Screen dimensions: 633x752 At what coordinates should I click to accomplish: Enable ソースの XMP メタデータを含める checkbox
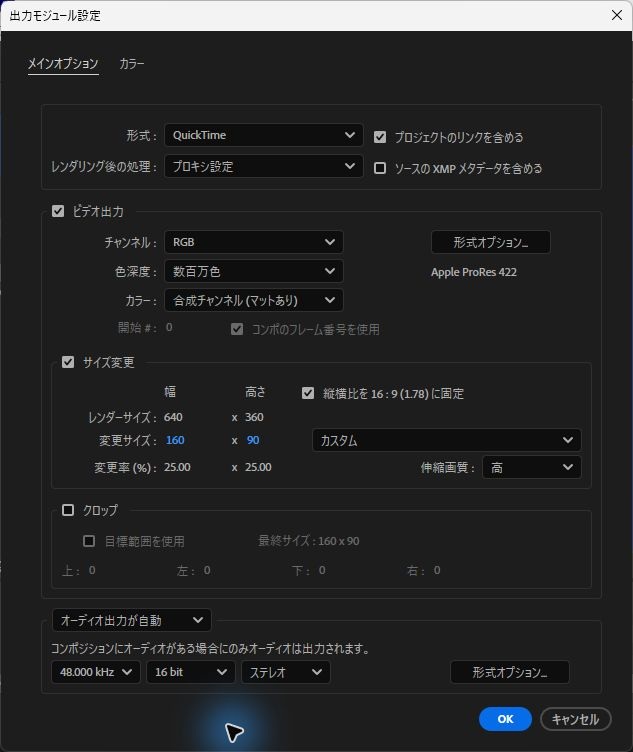380,168
